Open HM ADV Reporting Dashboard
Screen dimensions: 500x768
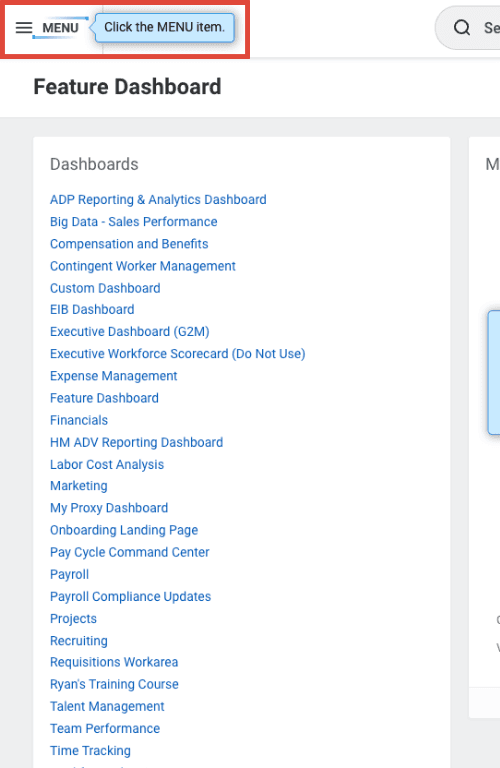[x=136, y=442]
